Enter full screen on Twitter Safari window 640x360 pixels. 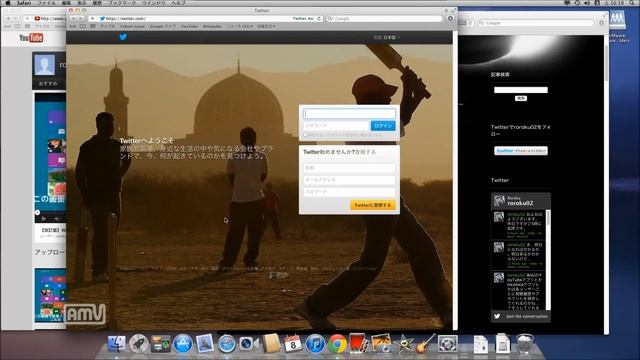(453, 10)
